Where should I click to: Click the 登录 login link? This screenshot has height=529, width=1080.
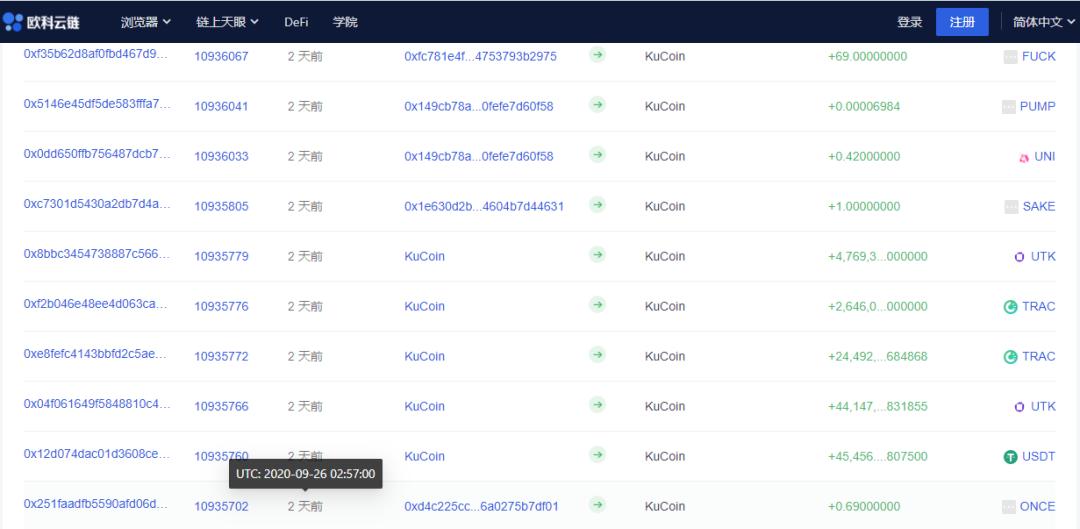coord(909,22)
